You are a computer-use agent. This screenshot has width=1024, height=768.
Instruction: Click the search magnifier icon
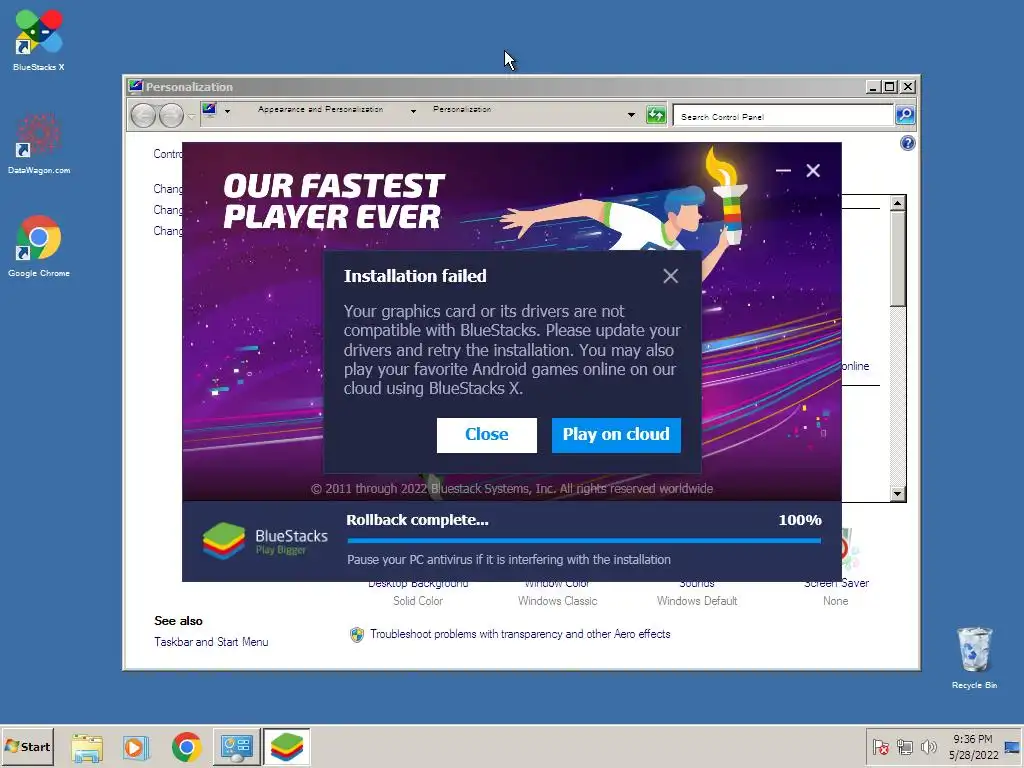(904, 116)
